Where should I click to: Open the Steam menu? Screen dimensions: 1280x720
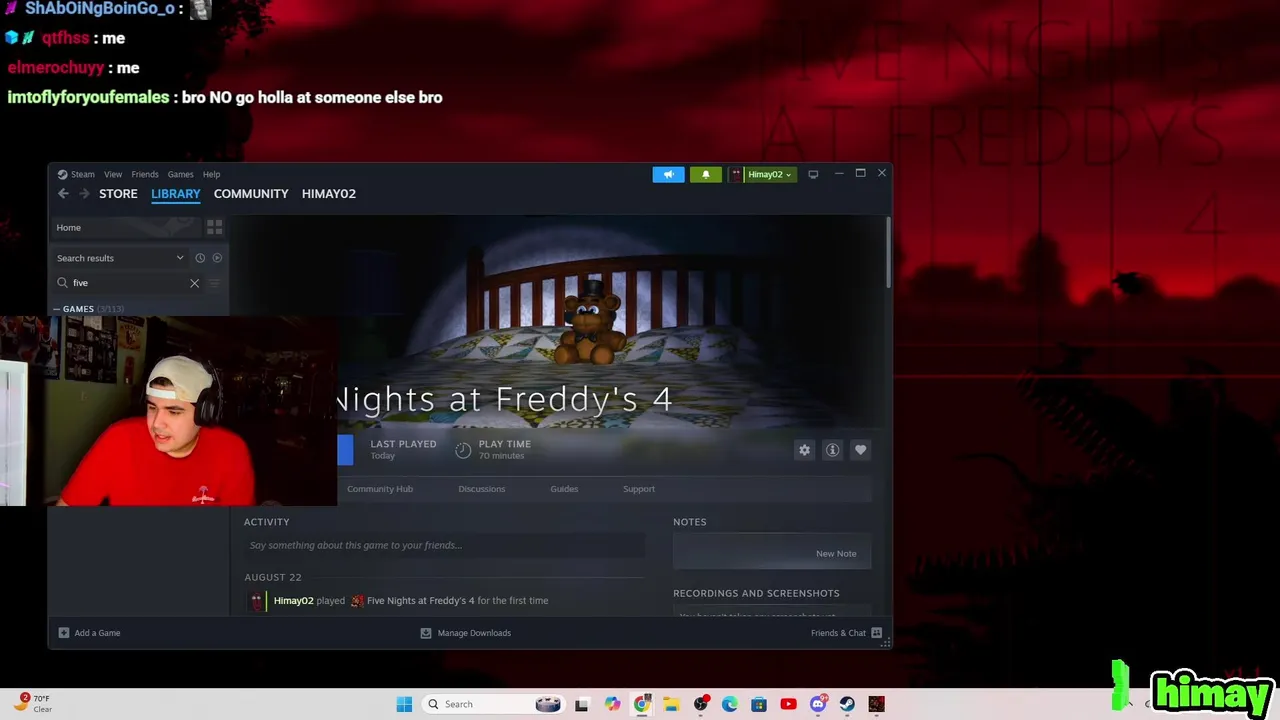76,174
